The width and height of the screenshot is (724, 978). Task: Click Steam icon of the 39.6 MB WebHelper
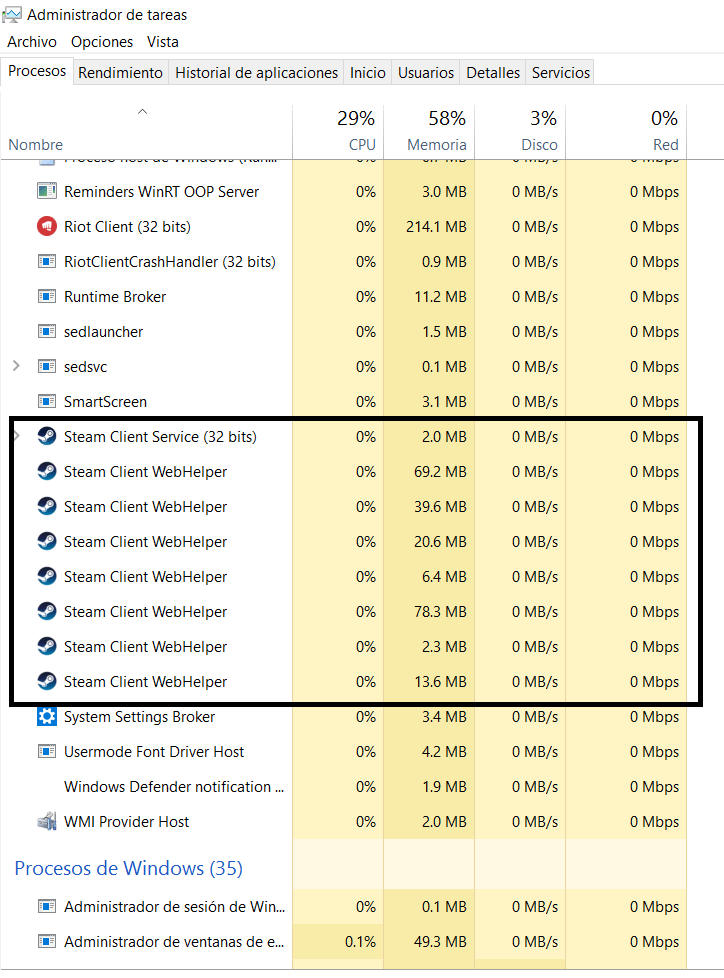pyautogui.click(x=47, y=506)
